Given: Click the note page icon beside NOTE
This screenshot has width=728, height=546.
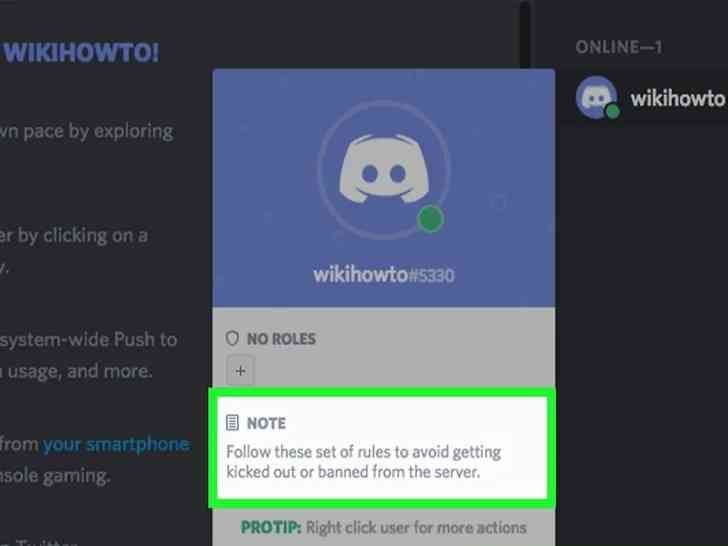Looking at the screenshot, I should coord(232,422).
